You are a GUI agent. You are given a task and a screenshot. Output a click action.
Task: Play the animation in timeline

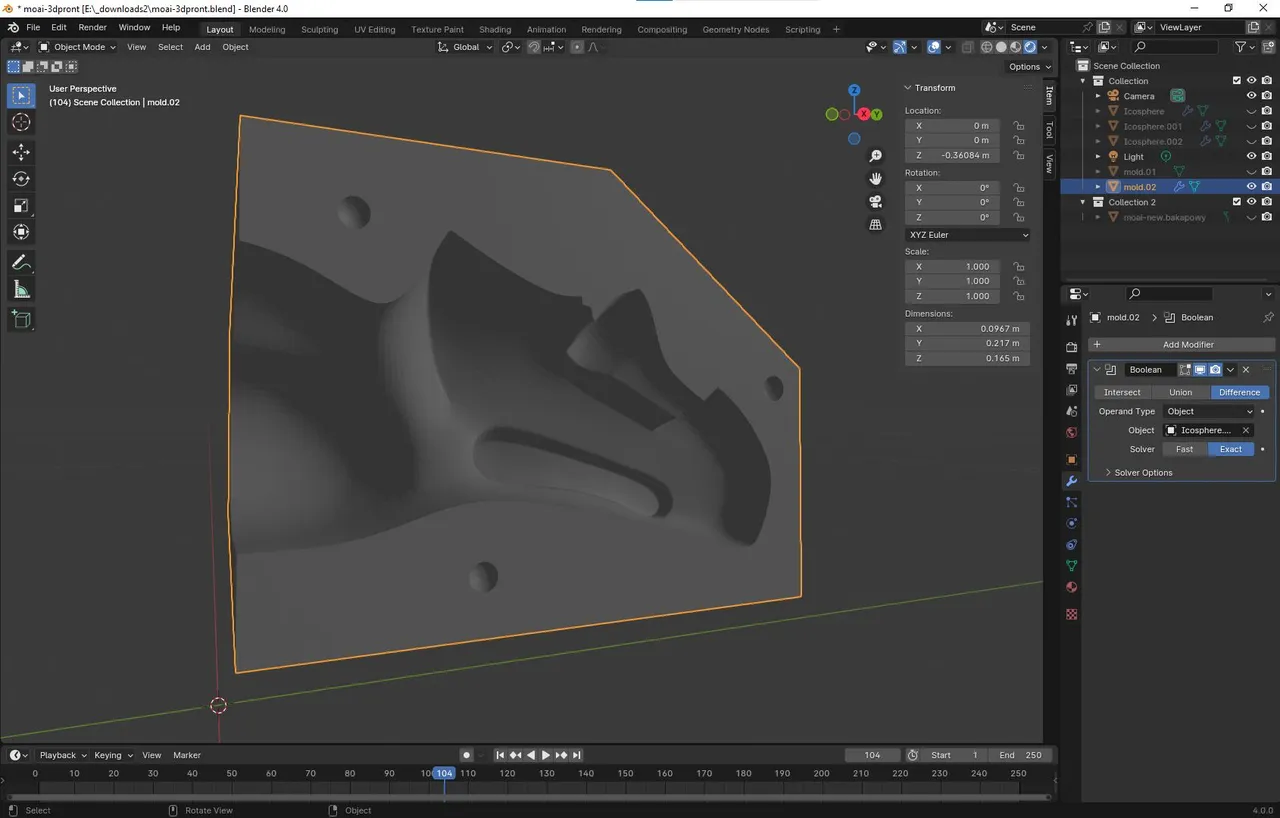click(546, 755)
